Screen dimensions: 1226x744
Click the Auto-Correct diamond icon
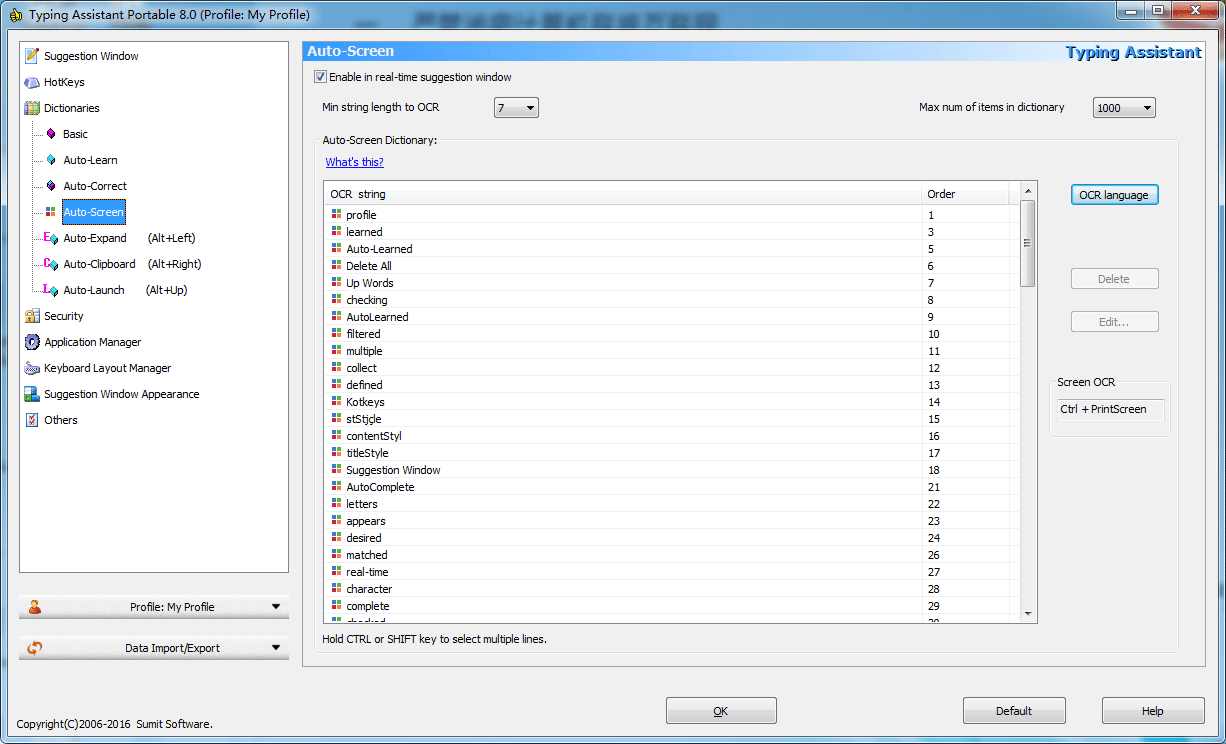tap(51, 186)
